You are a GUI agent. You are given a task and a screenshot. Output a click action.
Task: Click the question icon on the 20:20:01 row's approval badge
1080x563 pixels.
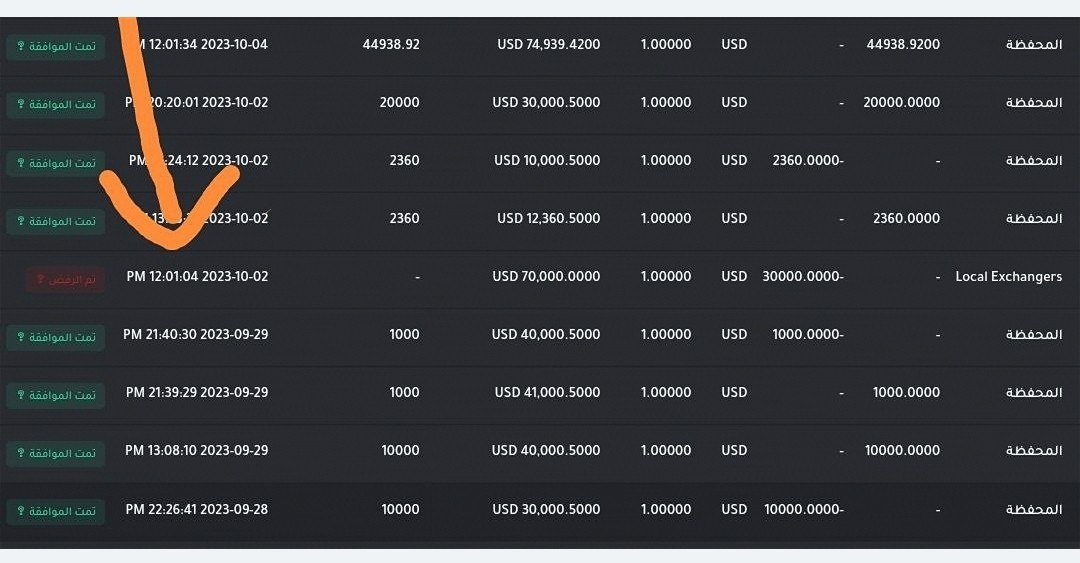coord(18,105)
